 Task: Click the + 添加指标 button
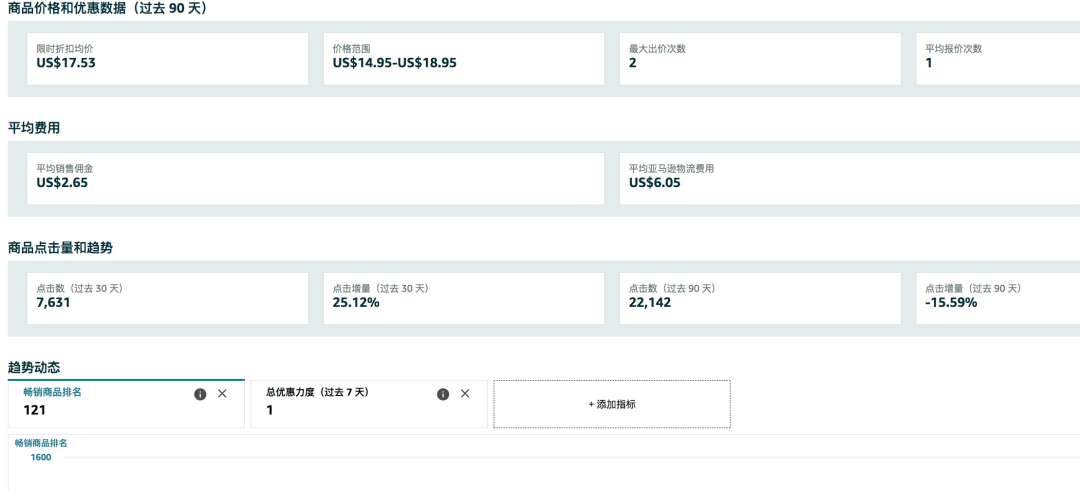612,404
